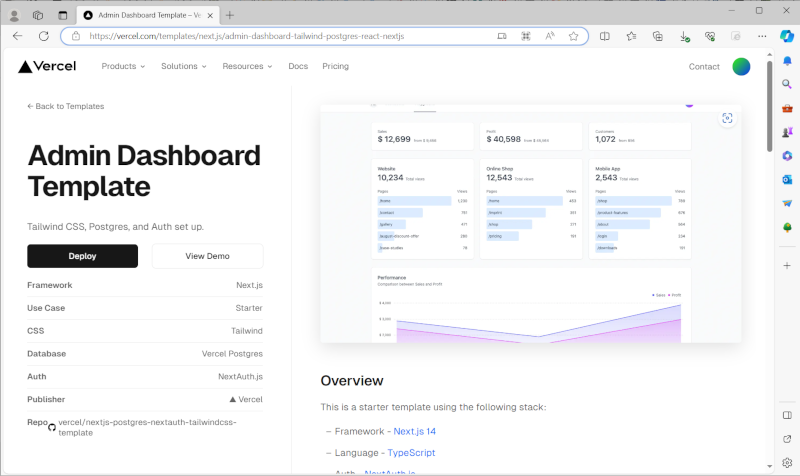Click the user profile icon in title bar

(14, 16)
